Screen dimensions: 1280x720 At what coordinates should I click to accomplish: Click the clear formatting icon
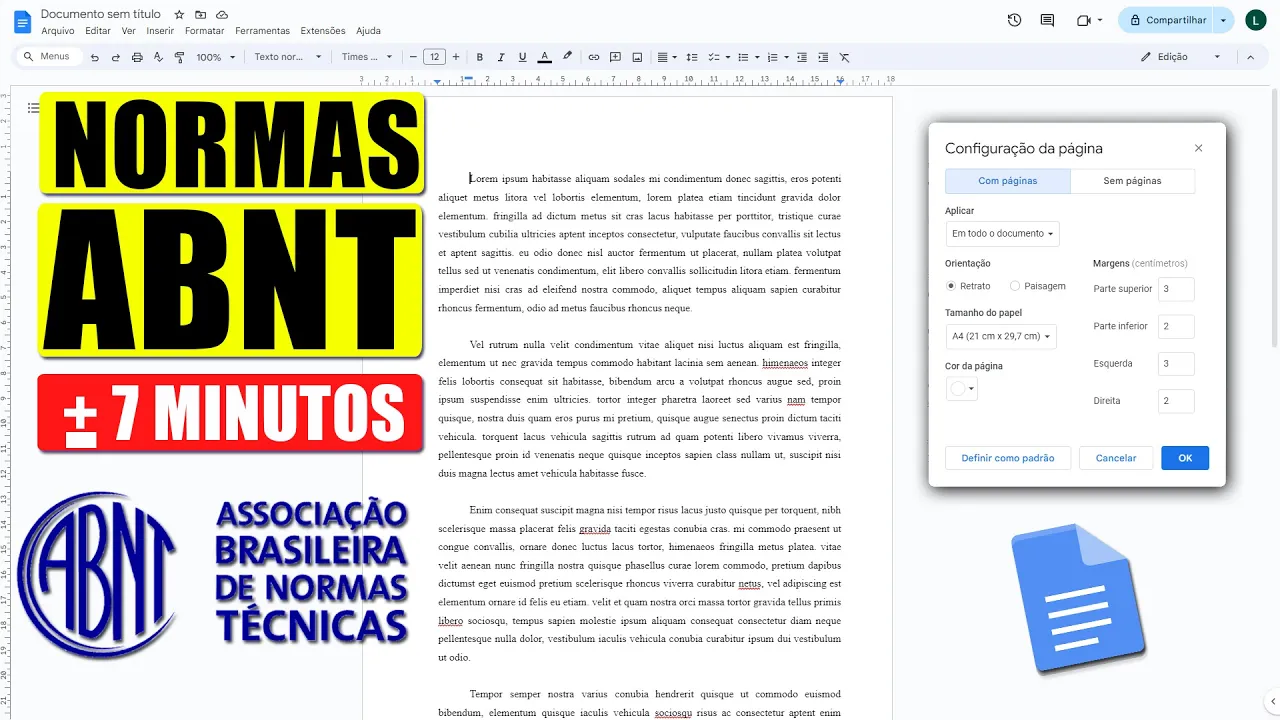point(845,57)
